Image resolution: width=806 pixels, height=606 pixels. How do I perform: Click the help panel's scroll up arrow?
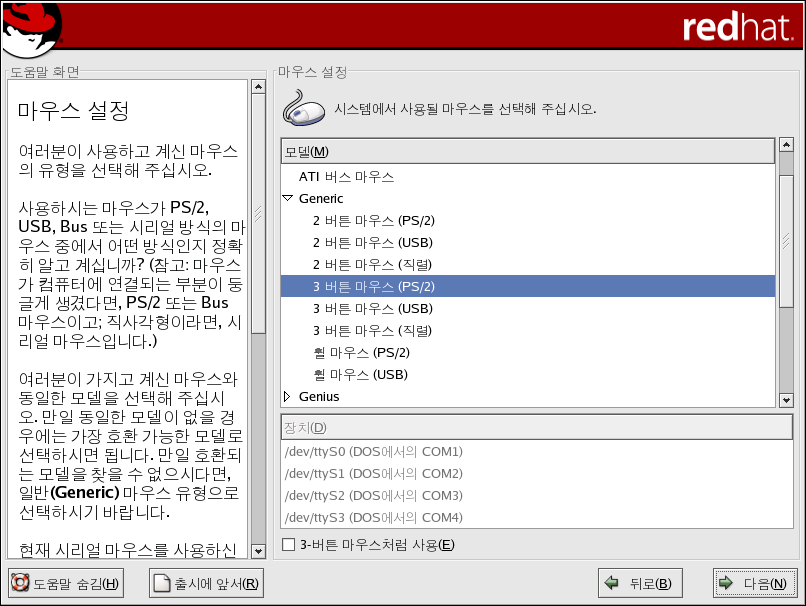[x=257, y=87]
